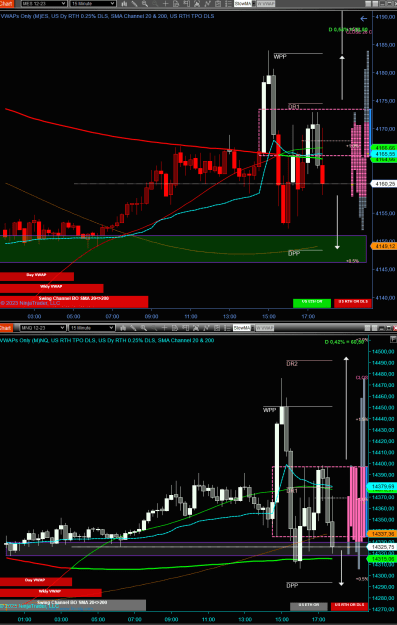Screen dimensions: 397x625
Task: Open bar type icon in MNQ chart toolbar
Action: [123, 328]
